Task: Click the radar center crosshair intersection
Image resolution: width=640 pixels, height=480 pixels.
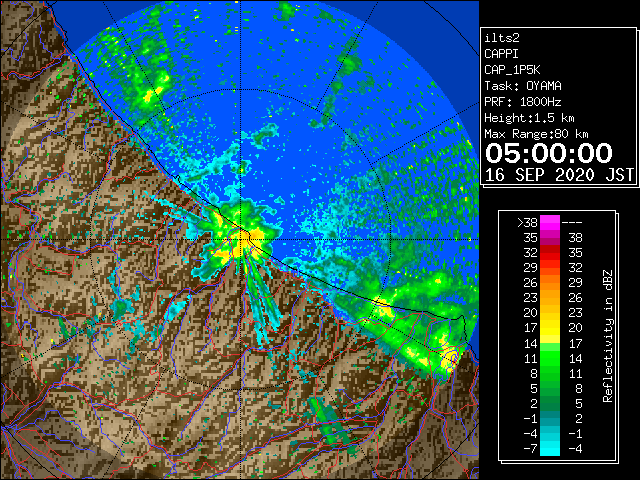Action: point(241,239)
